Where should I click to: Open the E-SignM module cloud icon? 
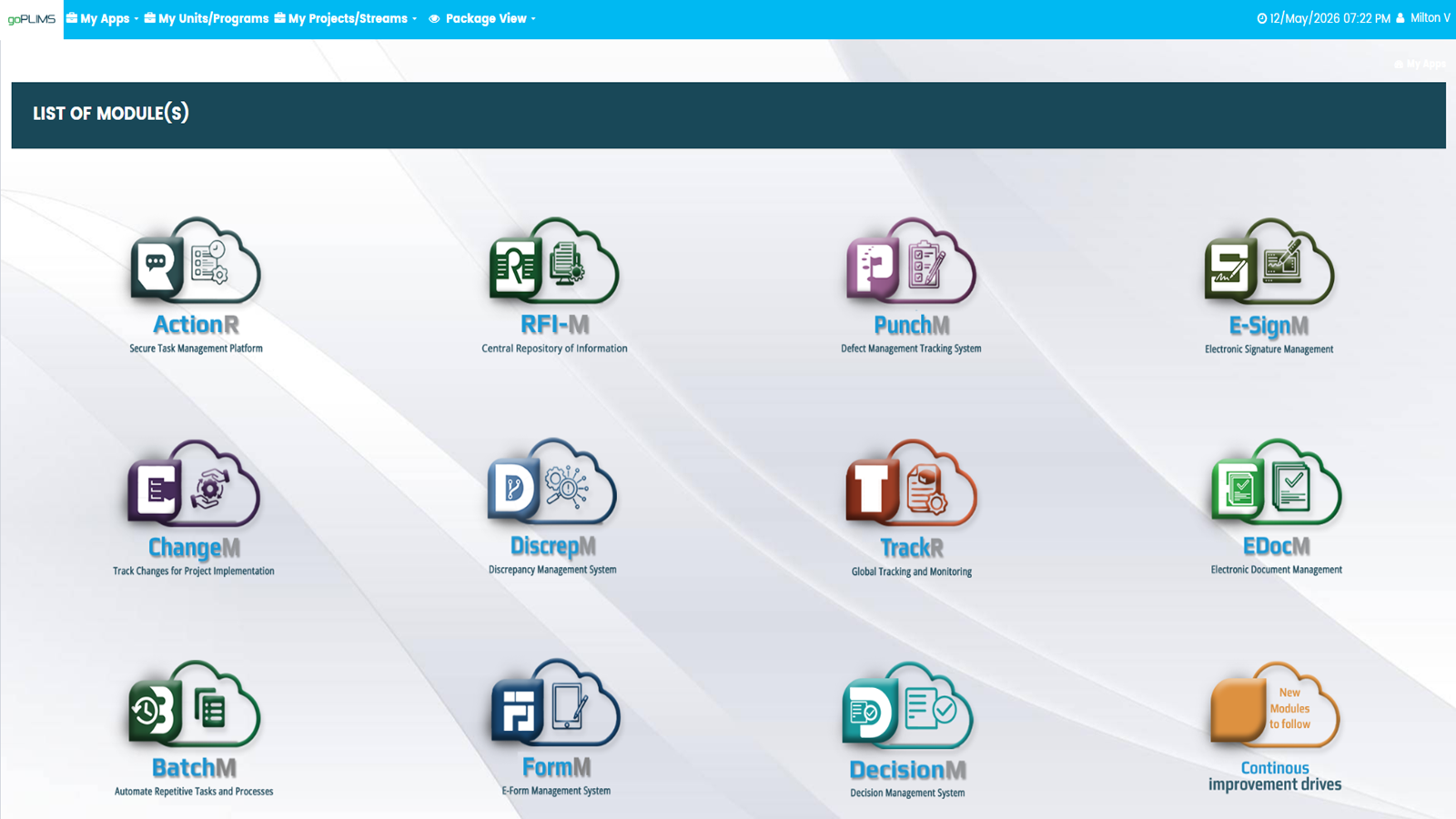1269,261
